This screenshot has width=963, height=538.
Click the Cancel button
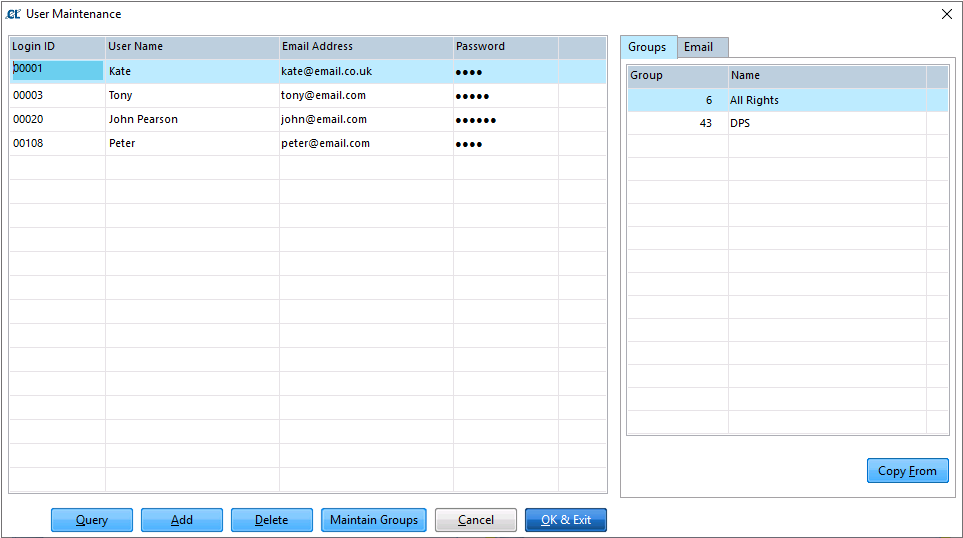[x=476, y=520]
